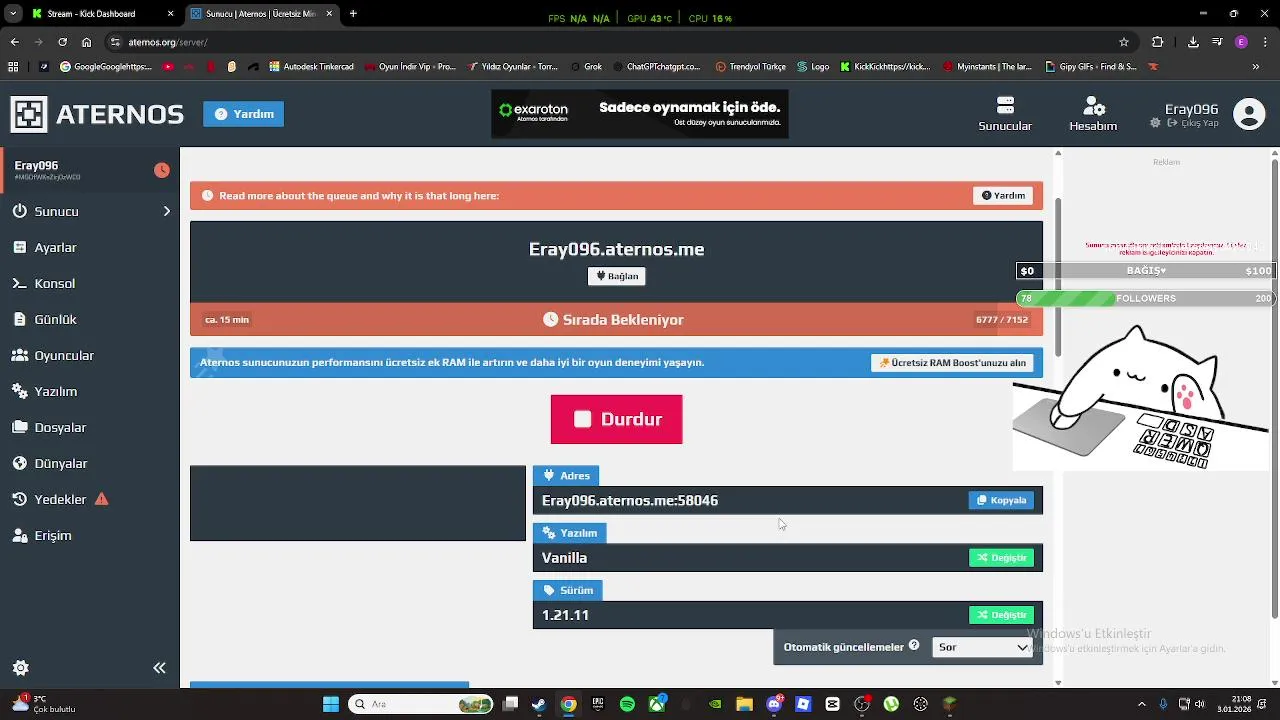Open Spotify from taskbar
Image resolution: width=1280 pixels, height=720 pixels.
click(627, 704)
